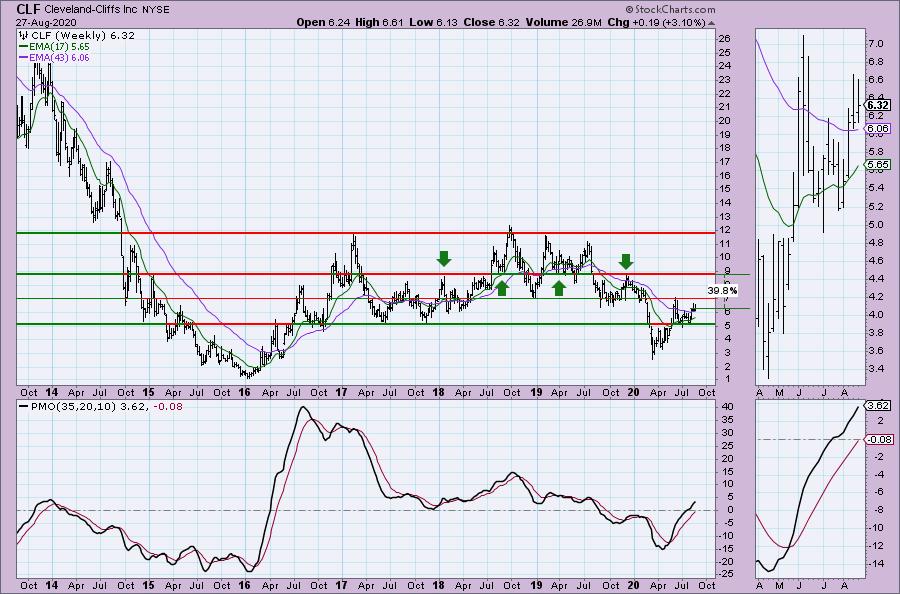Viewport: 900px width, 594px height.
Task: Click the Low 6.13 value
Action: pos(431,22)
